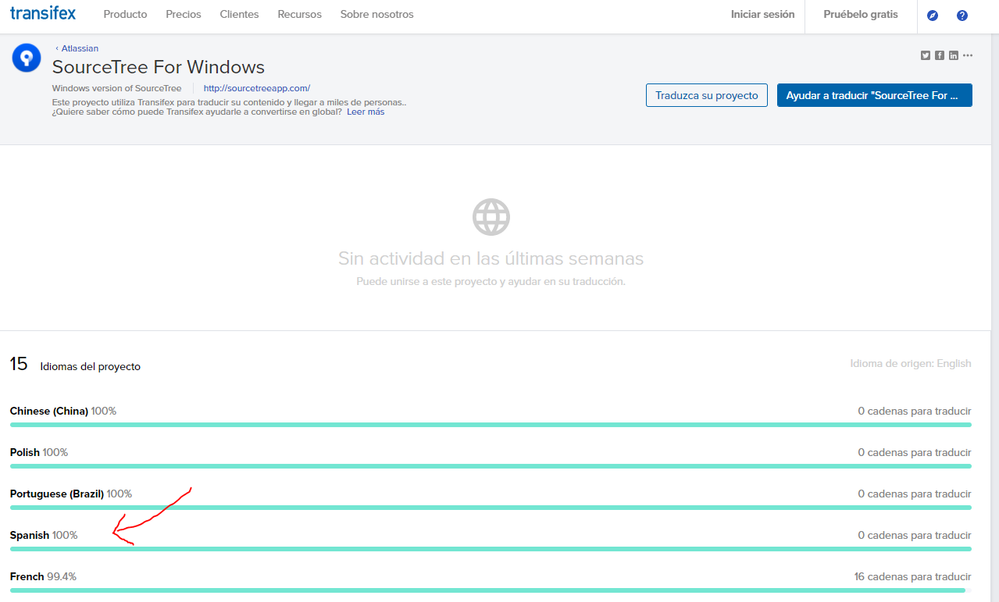Click '0 cadenas para traducir' for Portuguese
This screenshot has height=602, width=999.
(x=914, y=494)
